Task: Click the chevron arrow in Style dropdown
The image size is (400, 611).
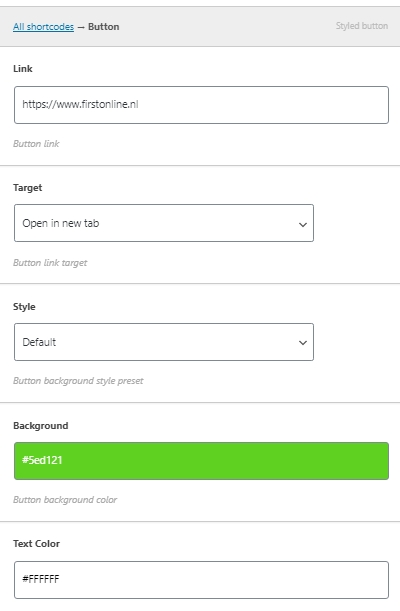Action: (x=303, y=343)
